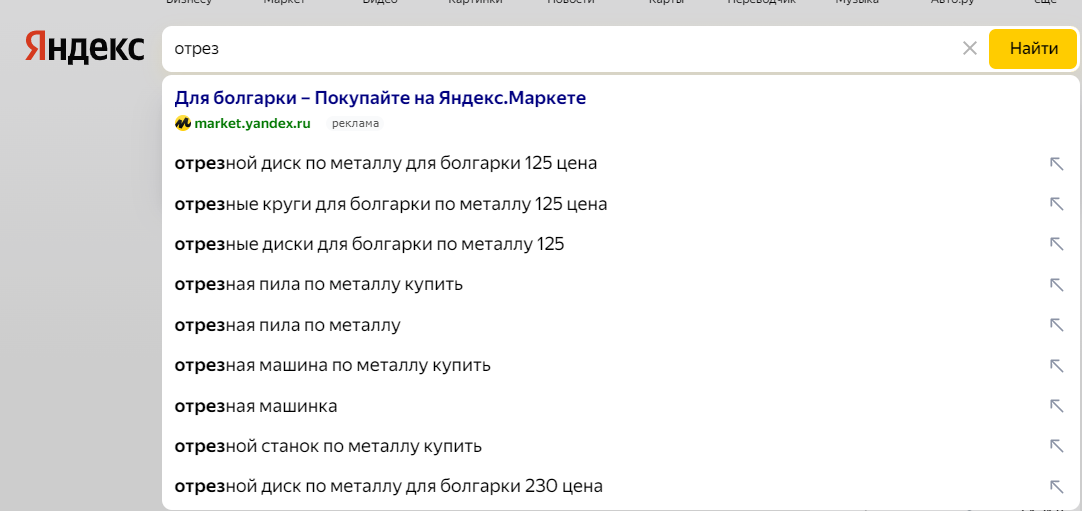This screenshot has width=1082, height=511.
Task: Click the Яндекс logo
Action: pyautogui.click(x=85, y=48)
